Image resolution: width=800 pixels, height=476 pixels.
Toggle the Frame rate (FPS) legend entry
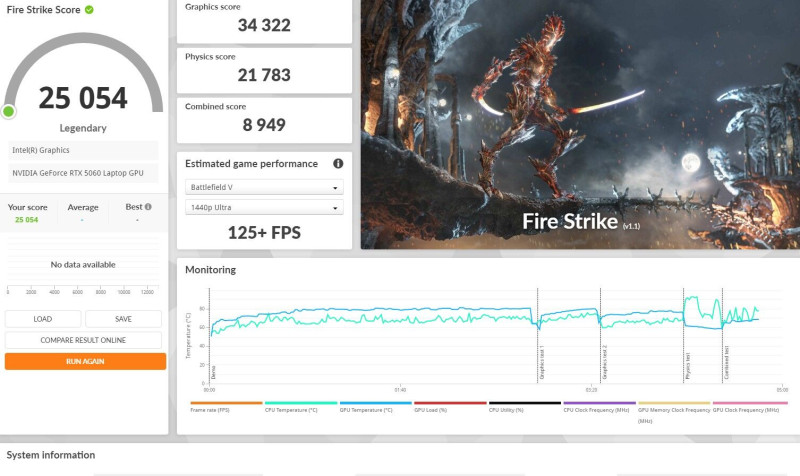point(226,407)
